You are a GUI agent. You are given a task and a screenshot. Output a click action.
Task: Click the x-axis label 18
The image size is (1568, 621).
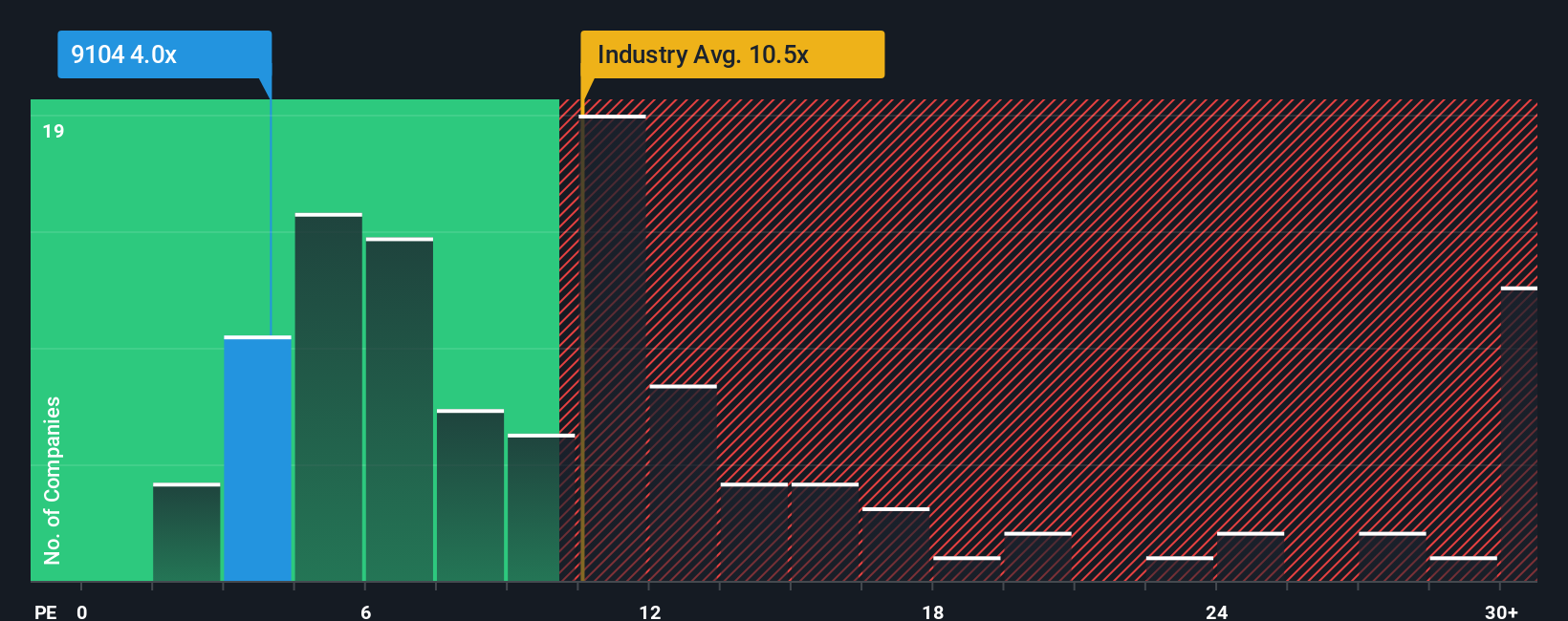[x=933, y=611]
